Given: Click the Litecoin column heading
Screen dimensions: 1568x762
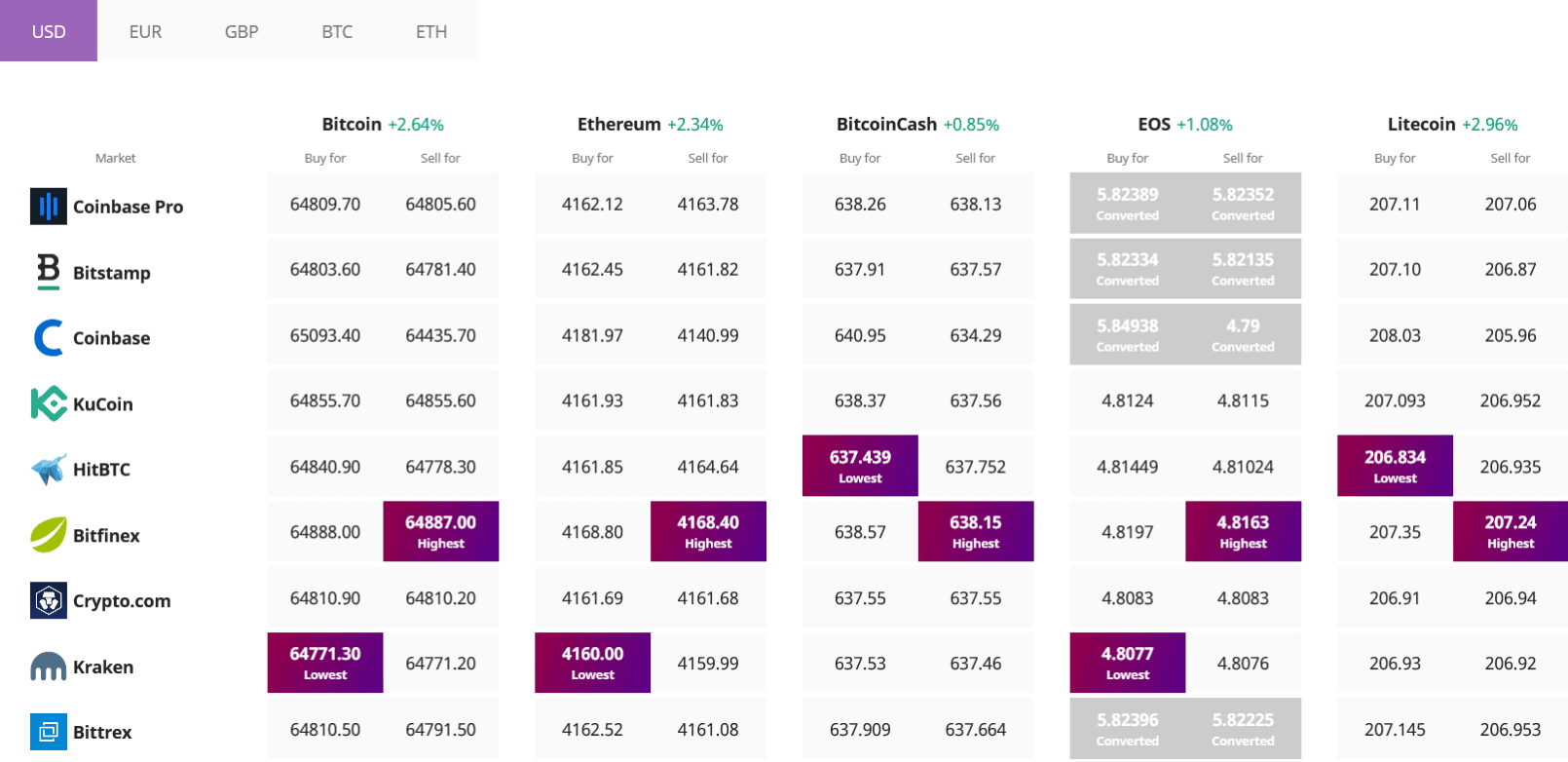Looking at the screenshot, I should [x=1421, y=124].
